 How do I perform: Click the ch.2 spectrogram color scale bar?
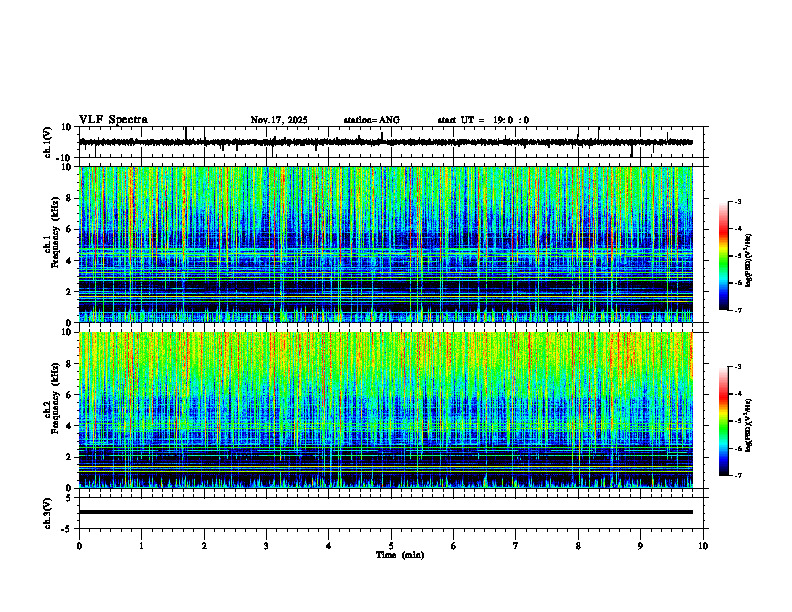click(x=724, y=421)
